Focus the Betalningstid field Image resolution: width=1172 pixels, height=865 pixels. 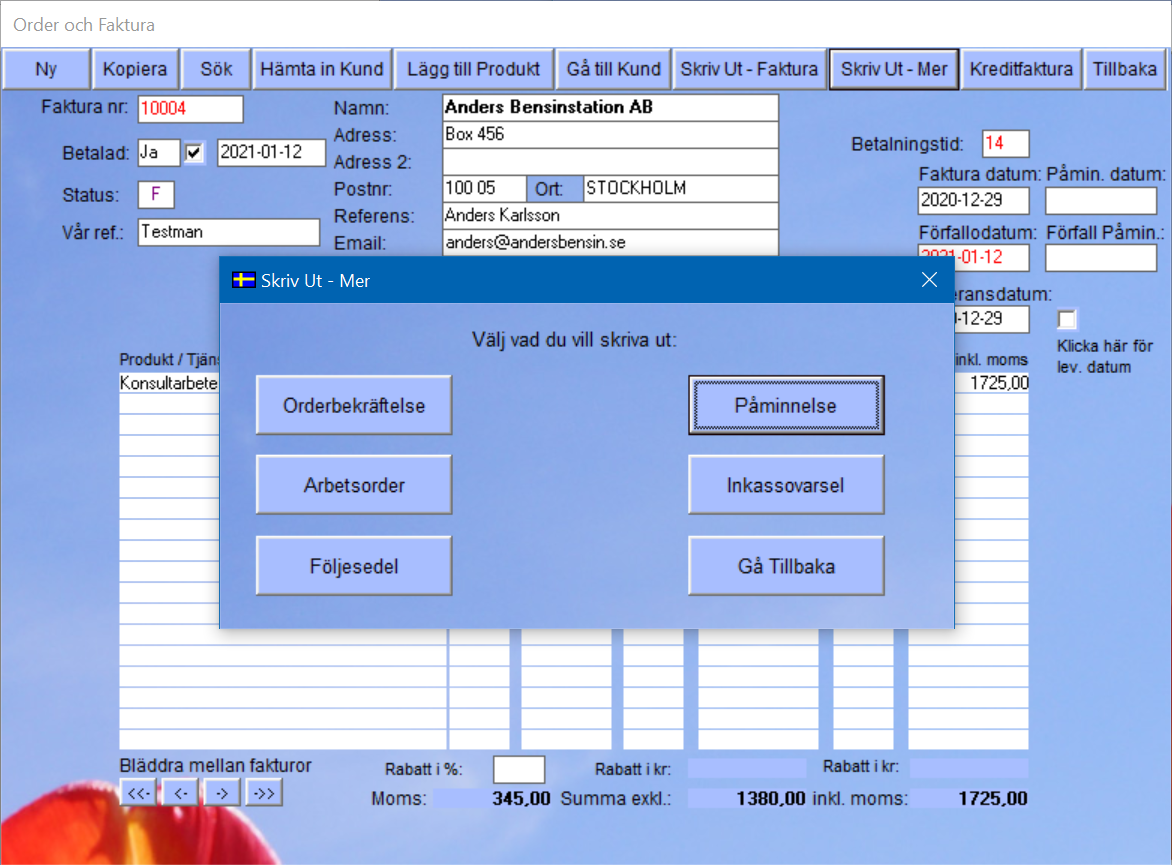1005,144
